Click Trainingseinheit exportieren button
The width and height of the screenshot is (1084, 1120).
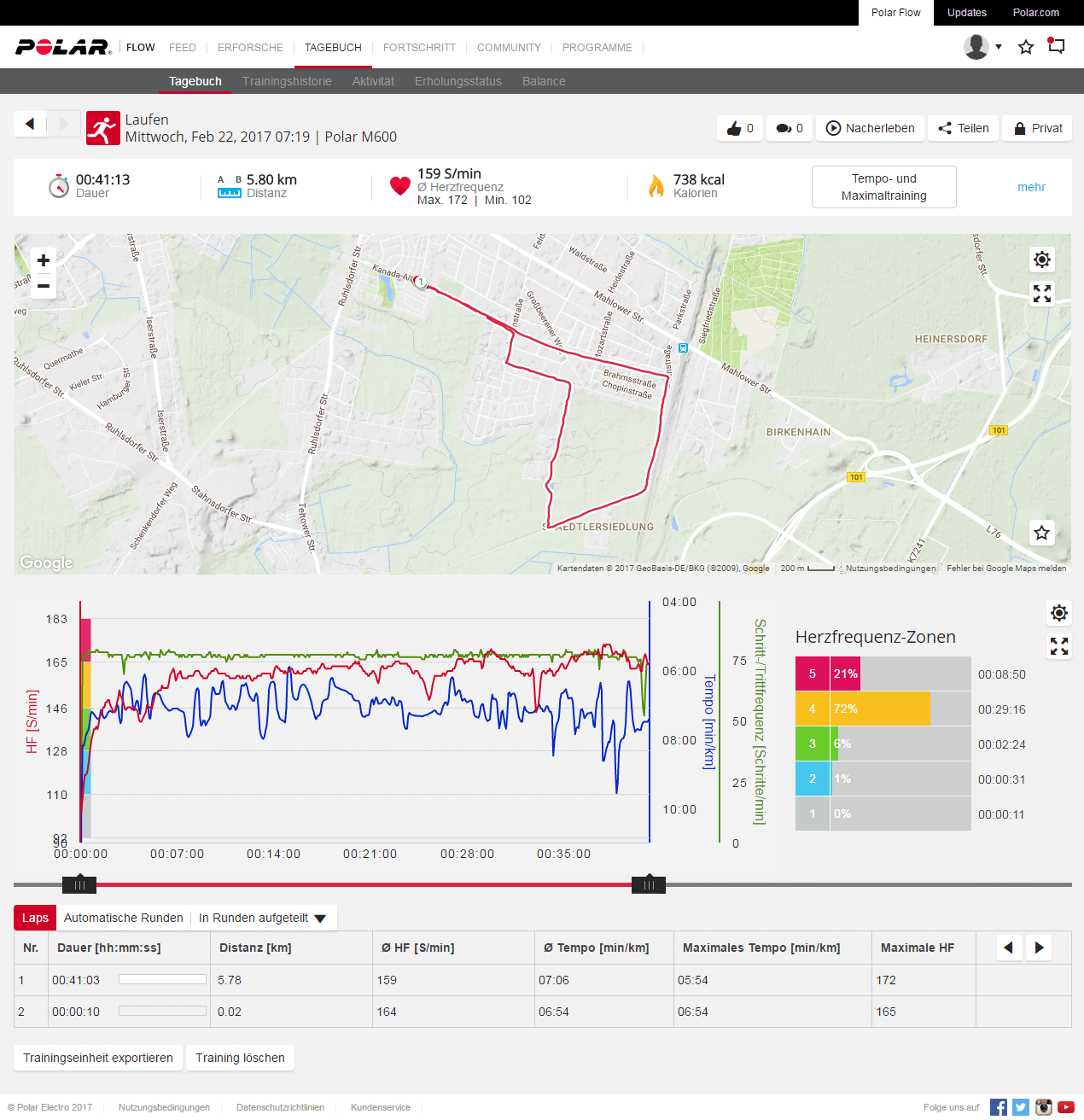[x=98, y=1058]
